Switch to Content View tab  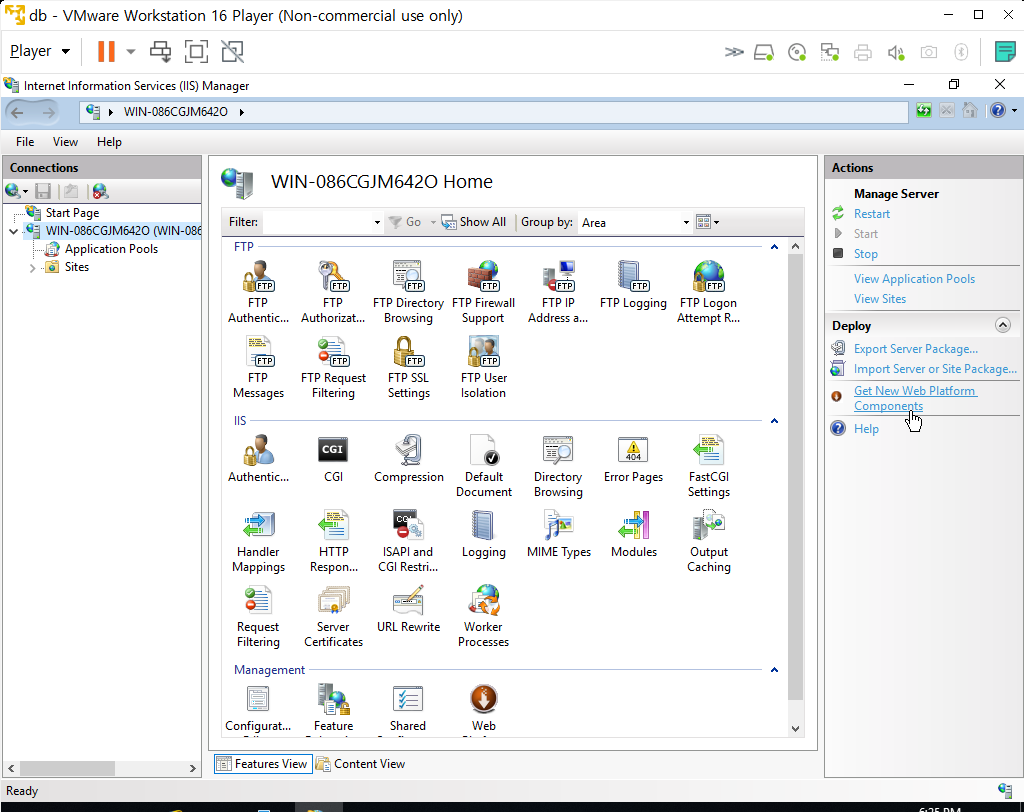[x=360, y=764]
